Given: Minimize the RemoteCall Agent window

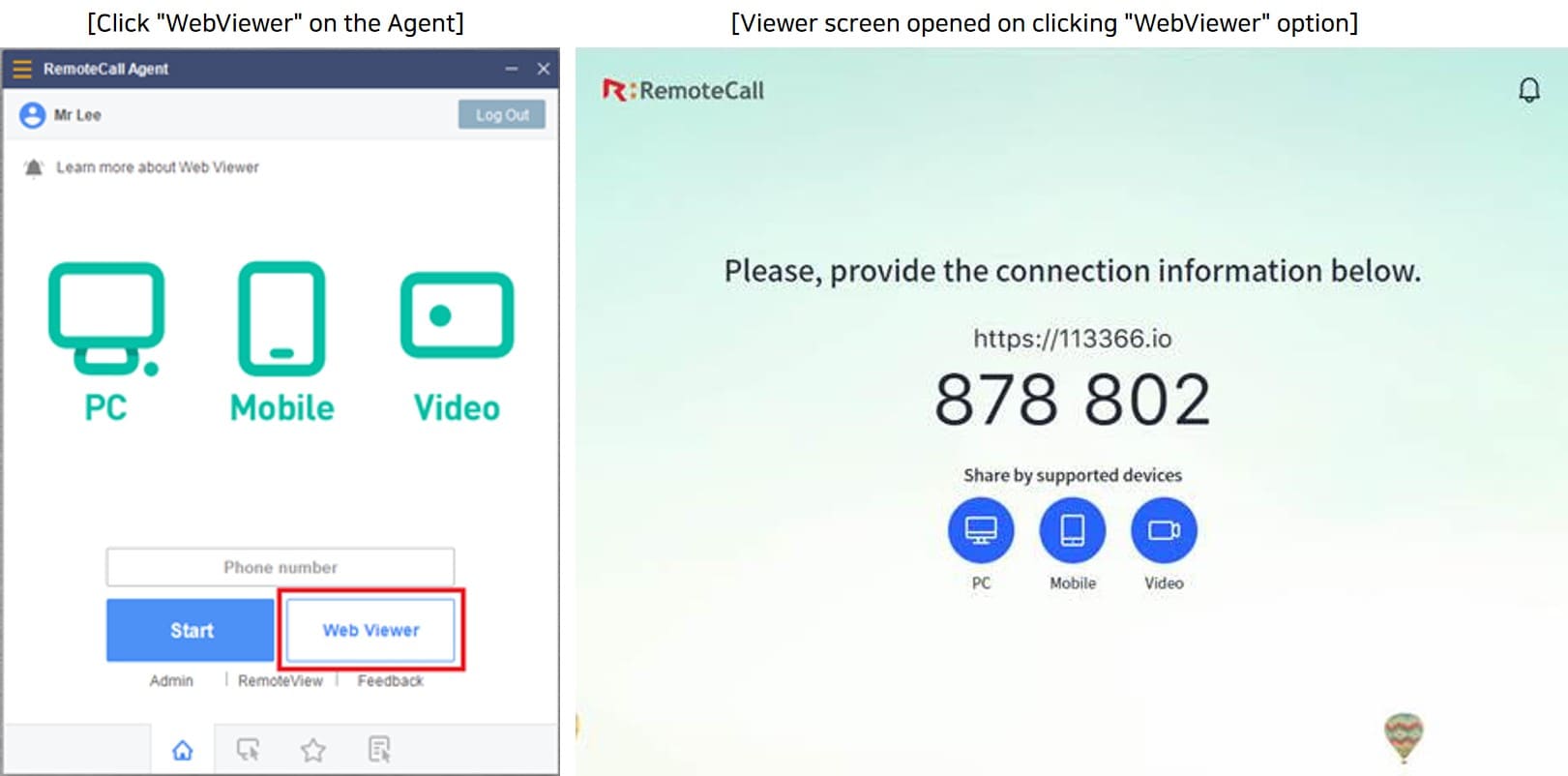Looking at the screenshot, I should (x=512, y=69).
